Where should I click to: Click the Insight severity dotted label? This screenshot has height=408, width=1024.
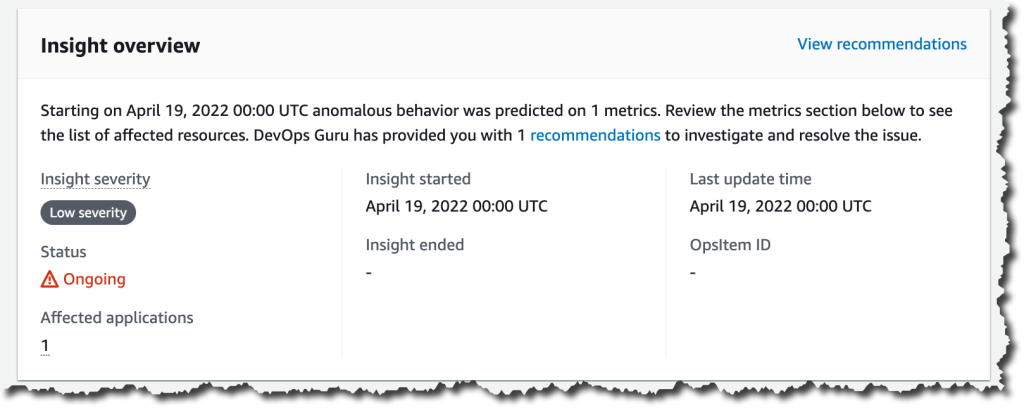(95, 179)
